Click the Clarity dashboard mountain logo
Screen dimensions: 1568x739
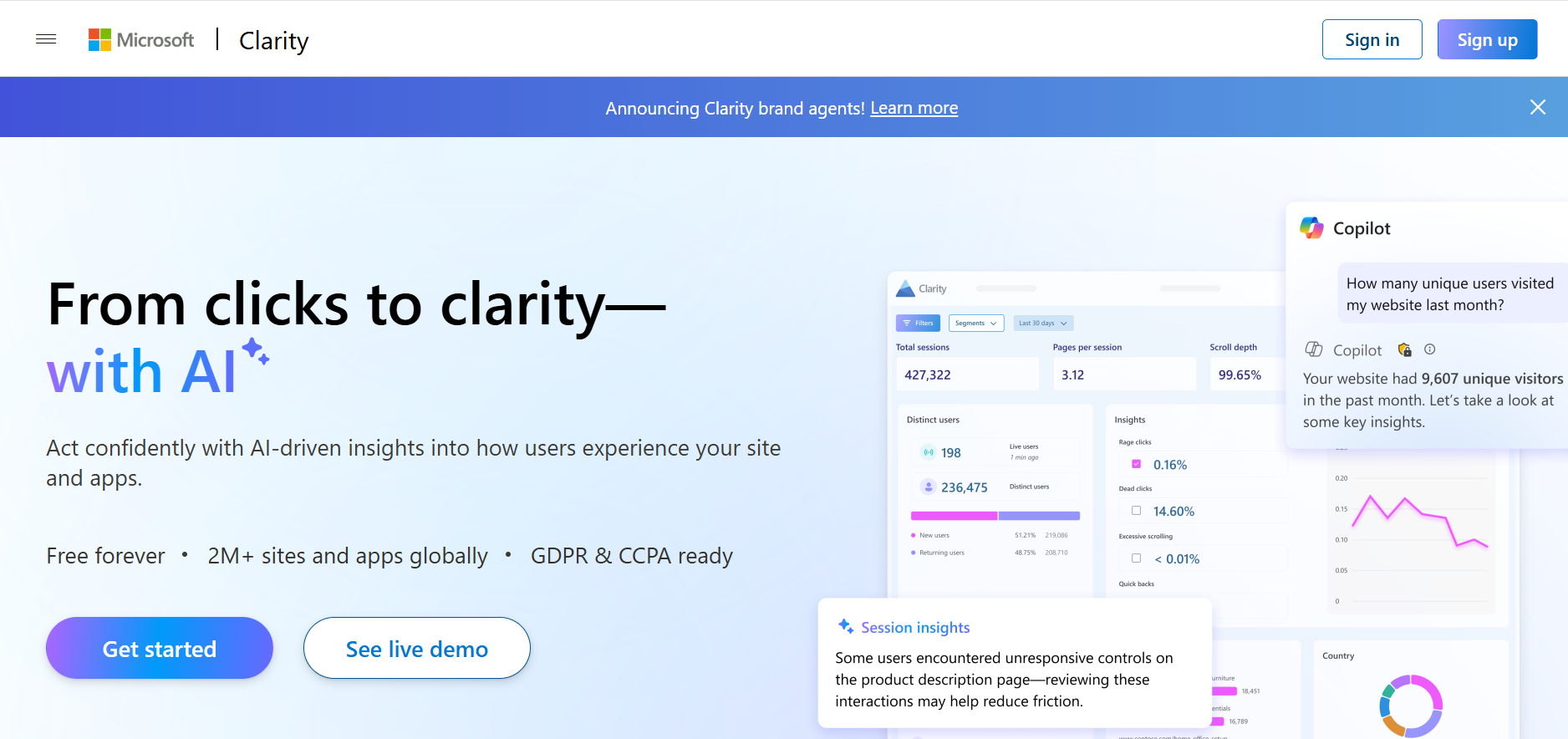click(x=905, y=289)
